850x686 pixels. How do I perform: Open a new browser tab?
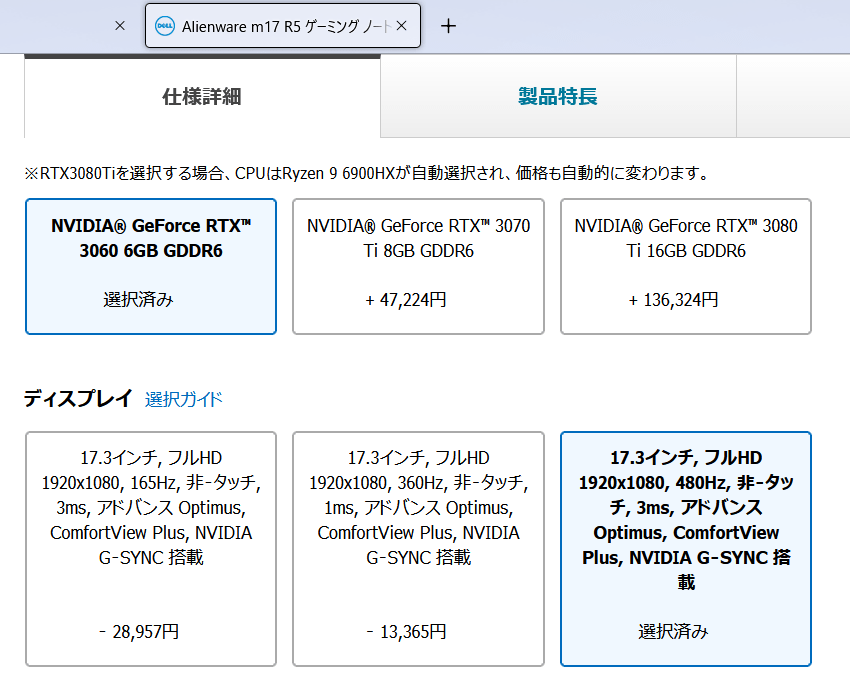pos(448,25)
